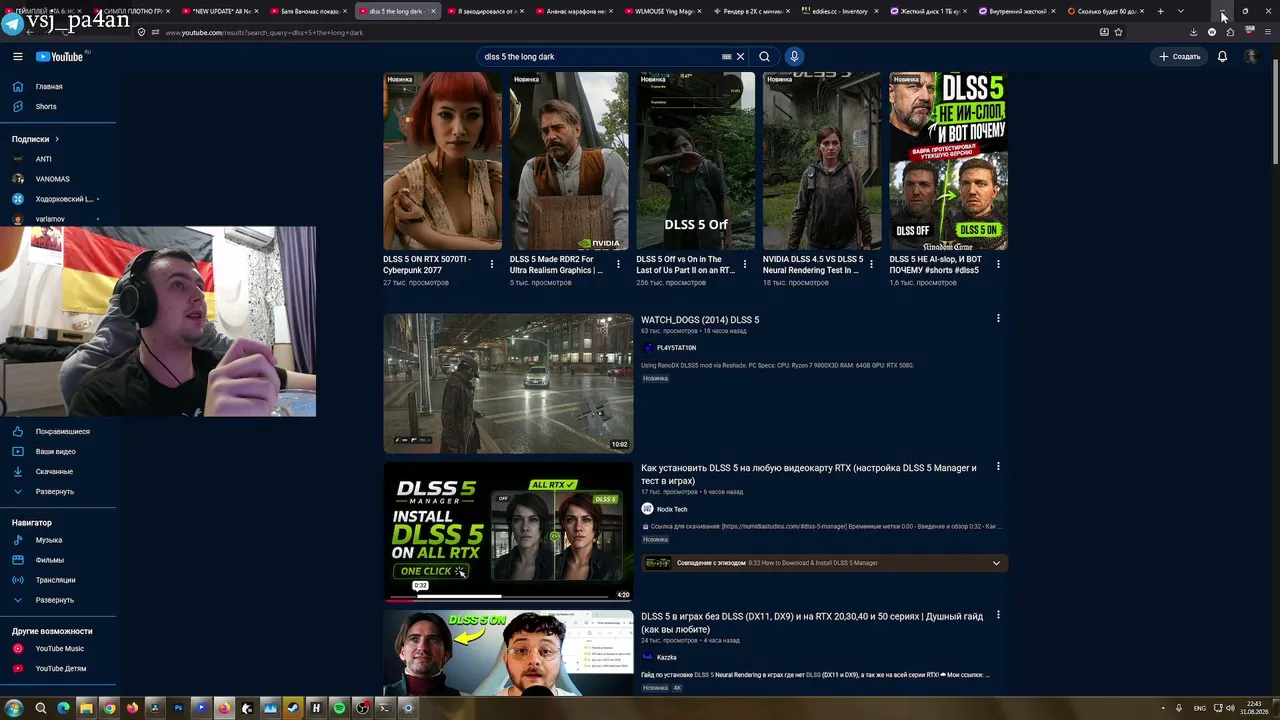Screen dimensions: 1280x720
Task: Open the WATCH_DOGS (2014) DLSS 5 title
Action: click(700, 320)
